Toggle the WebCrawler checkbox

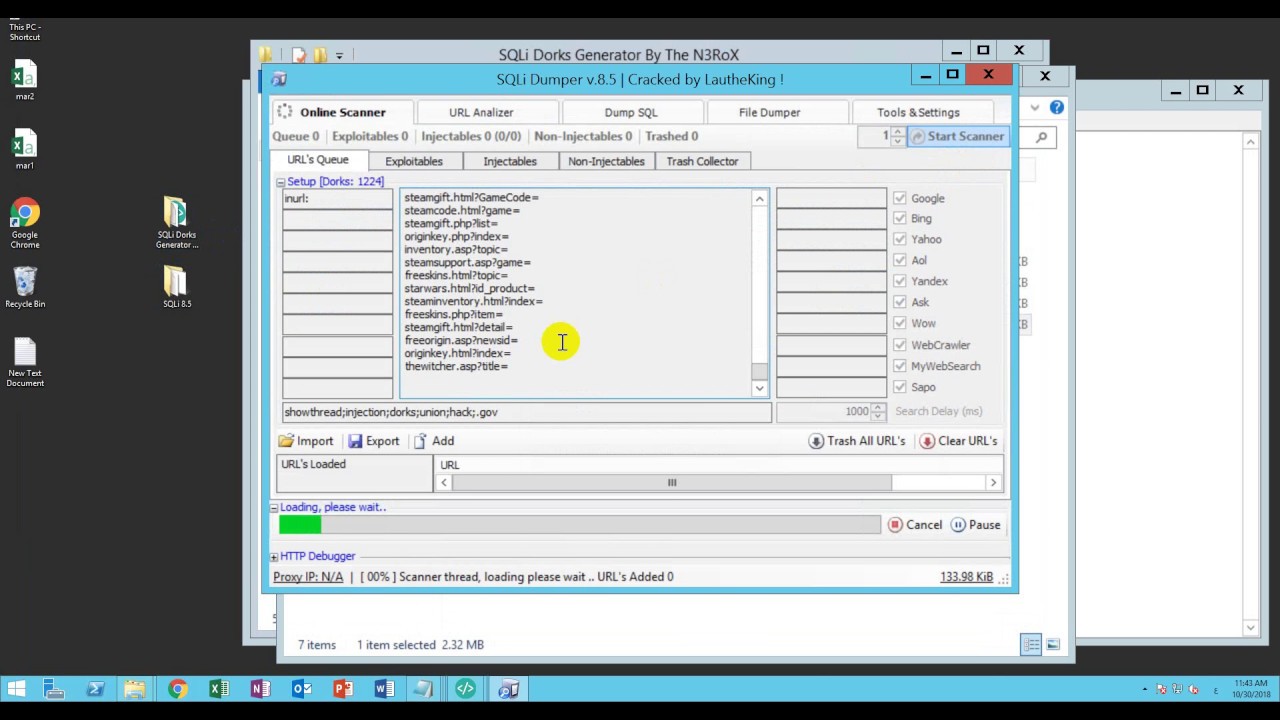click(x=900, y=345)
